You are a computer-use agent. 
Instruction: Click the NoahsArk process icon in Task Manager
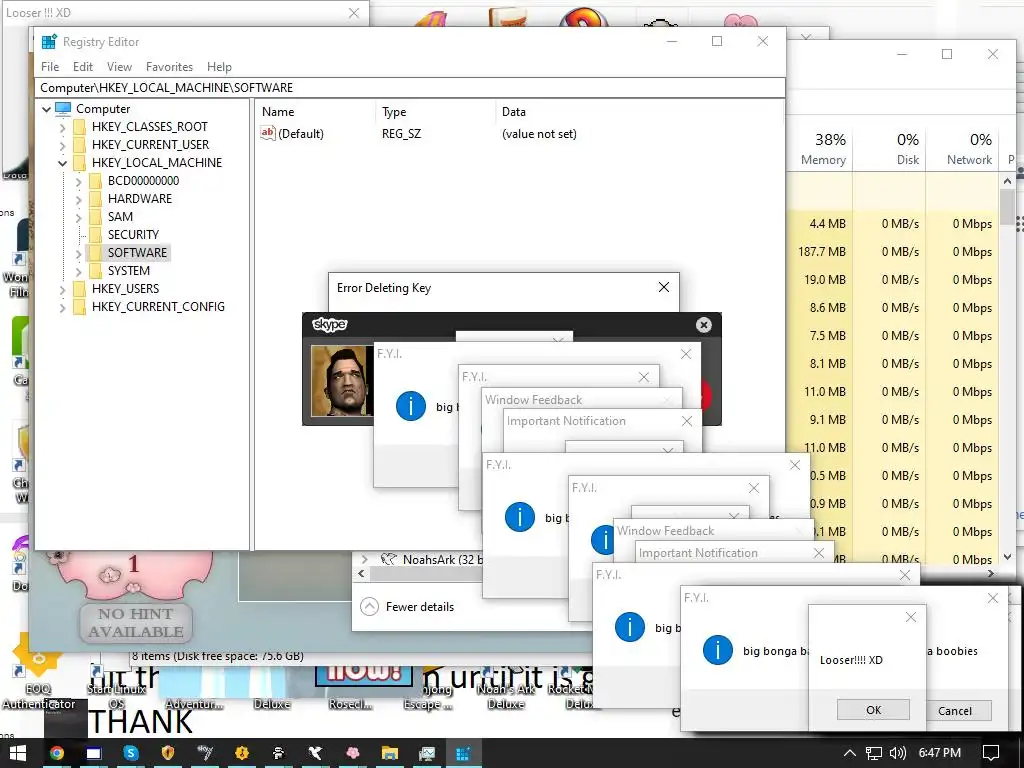(x=389, y=560)
